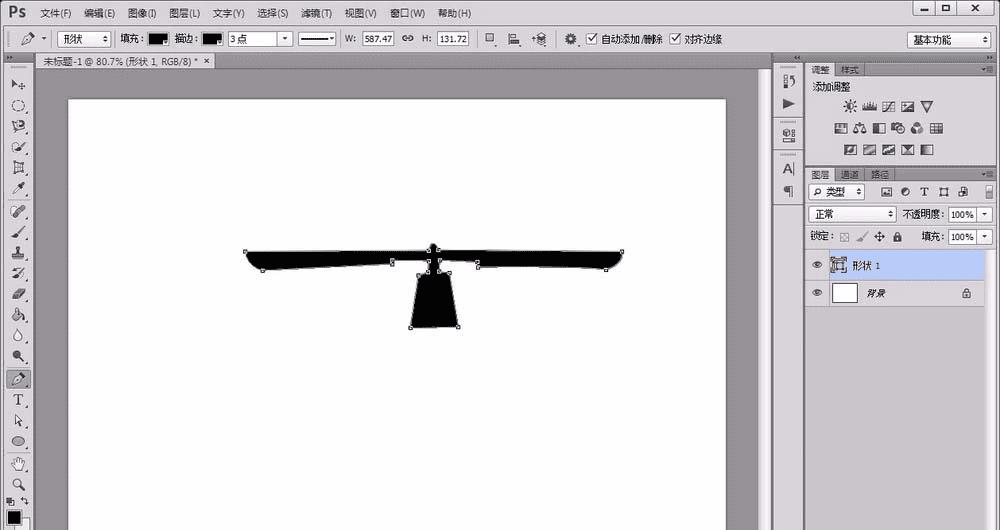
Task: Select the Brush tool
Action: pos(18,232)
